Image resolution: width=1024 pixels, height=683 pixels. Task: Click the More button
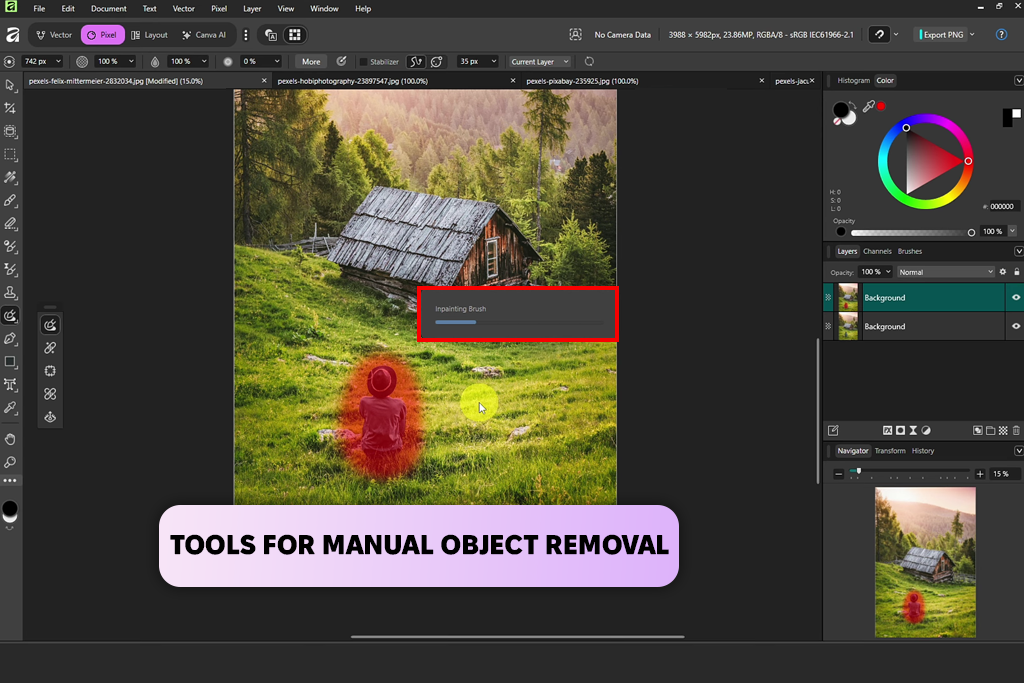tap(311, 61)
